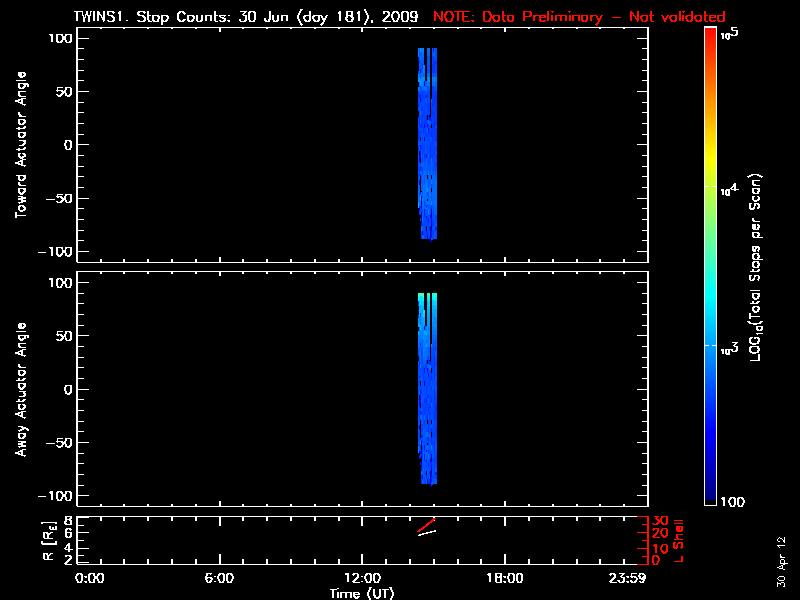Screen dimensions: 800x600
Task: Select the 18:00 tick on time axis
Action: pyautogui.click(x=504, y=579)
